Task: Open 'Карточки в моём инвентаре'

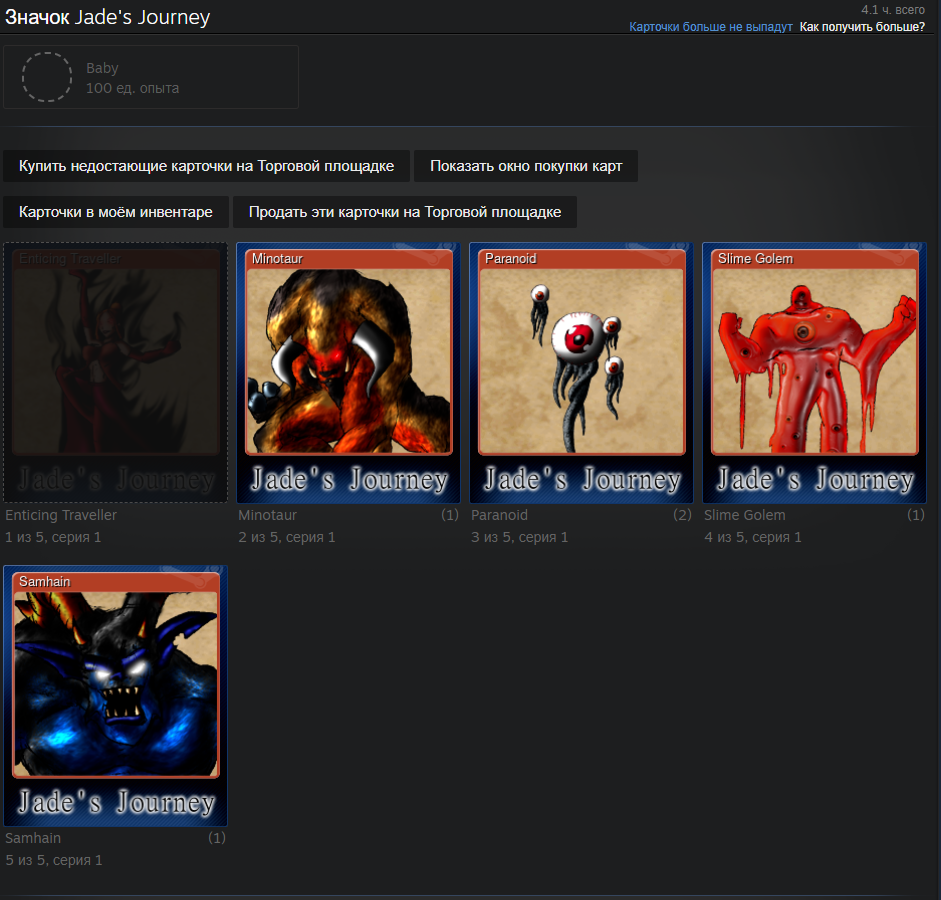Action: [116, 212]
